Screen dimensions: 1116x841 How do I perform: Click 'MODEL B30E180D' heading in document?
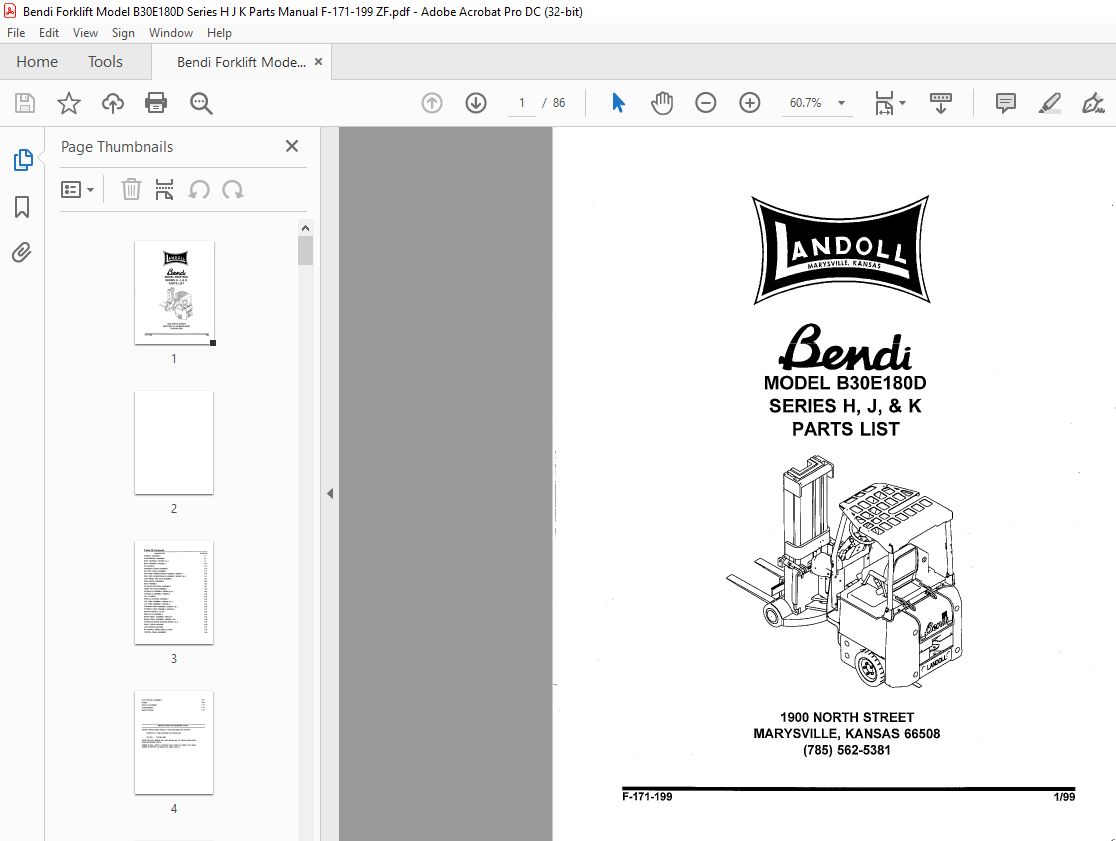[x=845, y=383]
